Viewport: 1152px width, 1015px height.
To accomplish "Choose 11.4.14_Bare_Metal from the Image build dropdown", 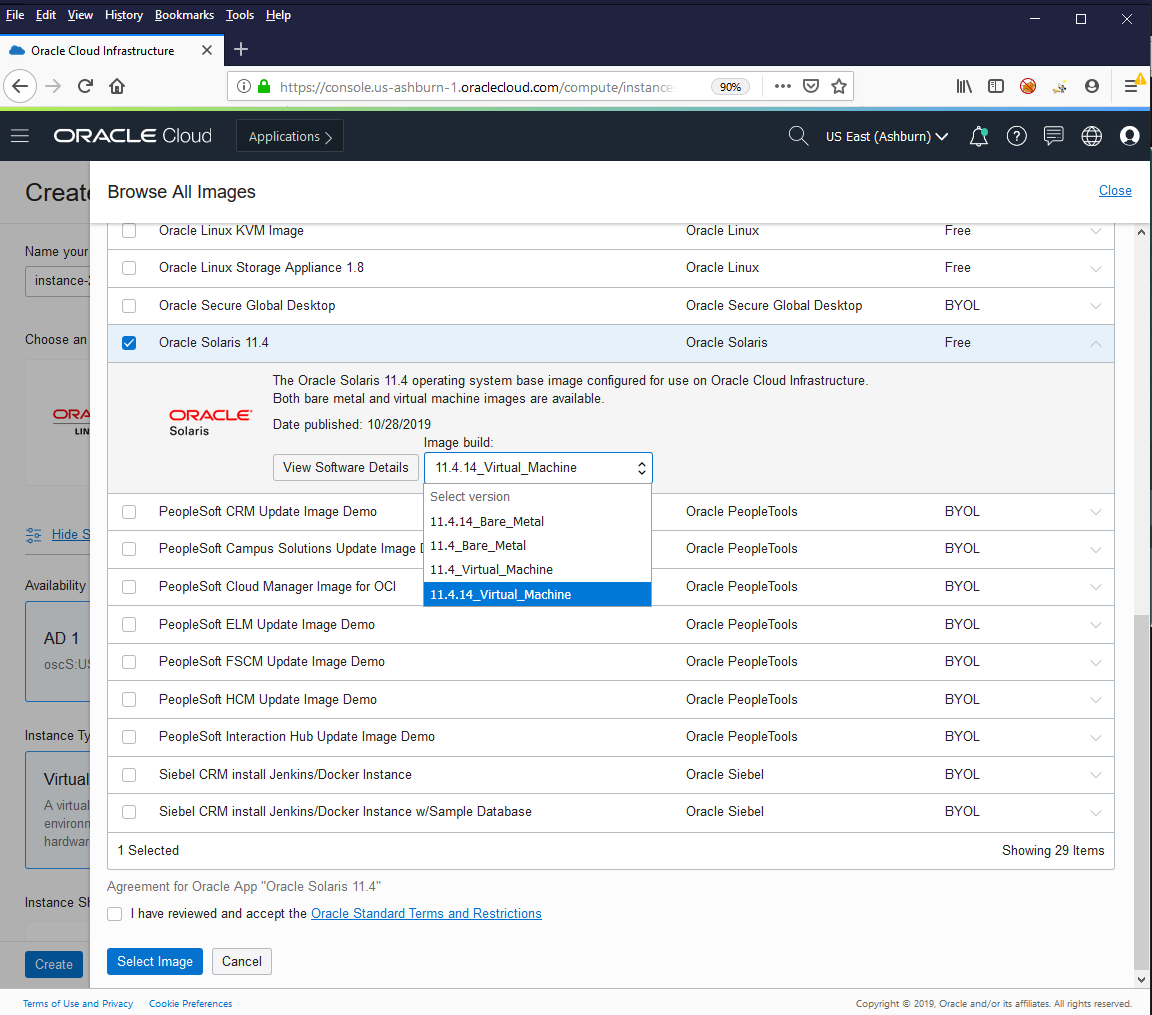I will (x=487, y=521).
